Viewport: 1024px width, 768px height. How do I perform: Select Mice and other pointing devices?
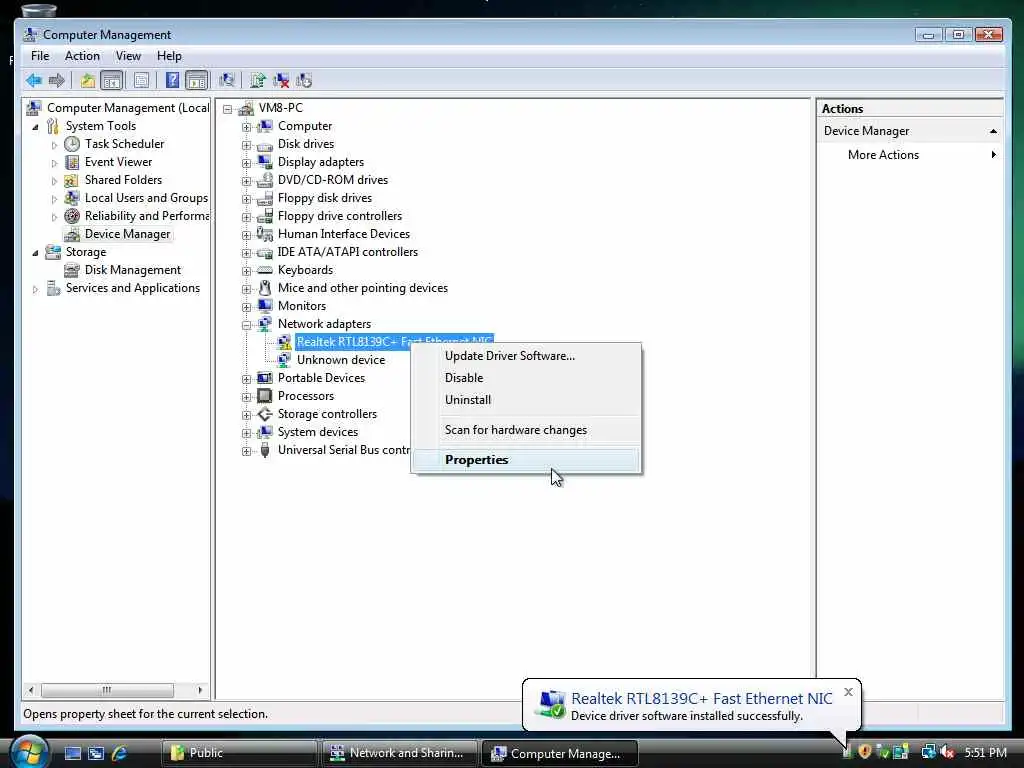pyautogui.click(x=362, y=288)
